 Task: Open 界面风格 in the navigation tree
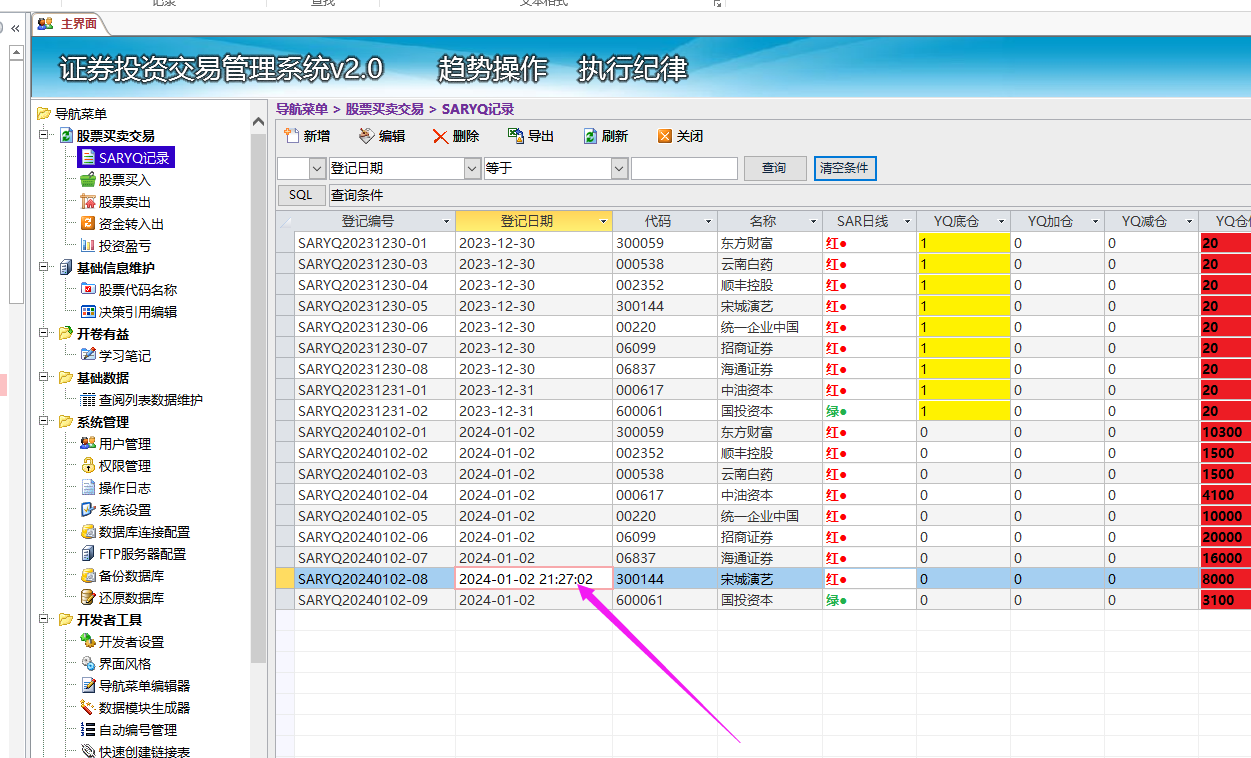124,664
